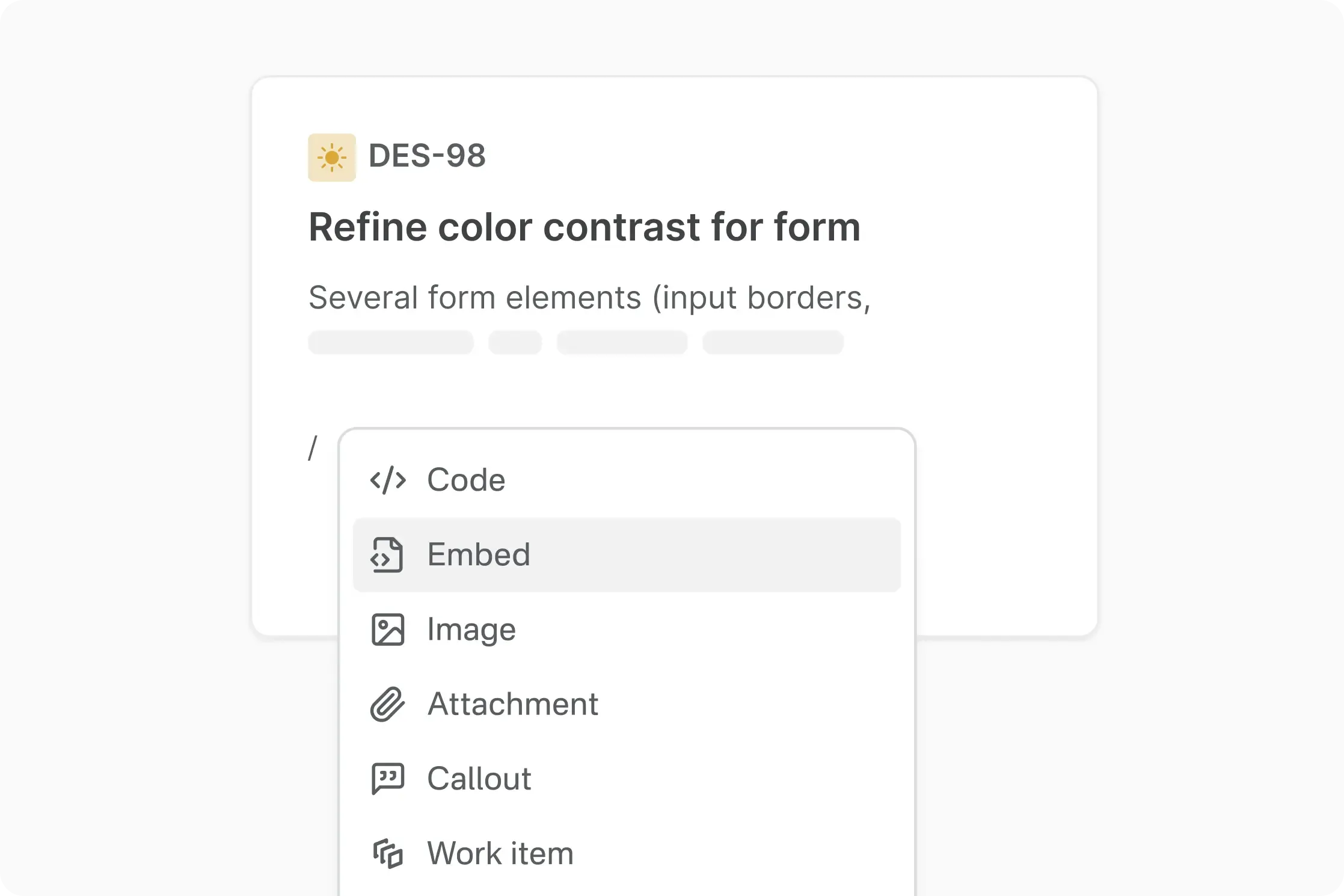Select the Callout speech-bubble icon

pos(388,779)
